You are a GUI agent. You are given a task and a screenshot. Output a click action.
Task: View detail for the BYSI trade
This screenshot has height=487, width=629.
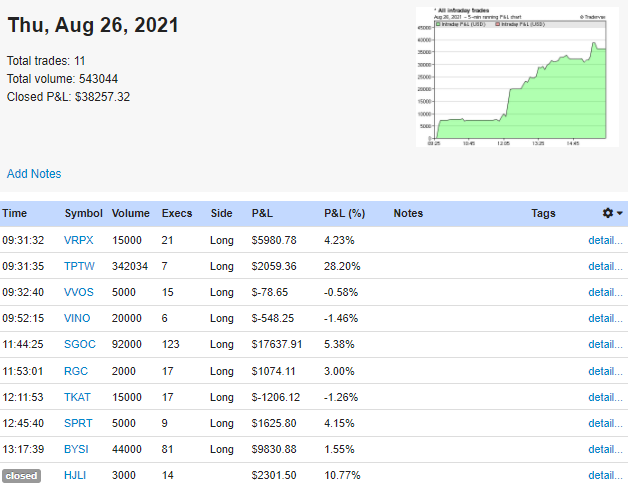point(605,450)
